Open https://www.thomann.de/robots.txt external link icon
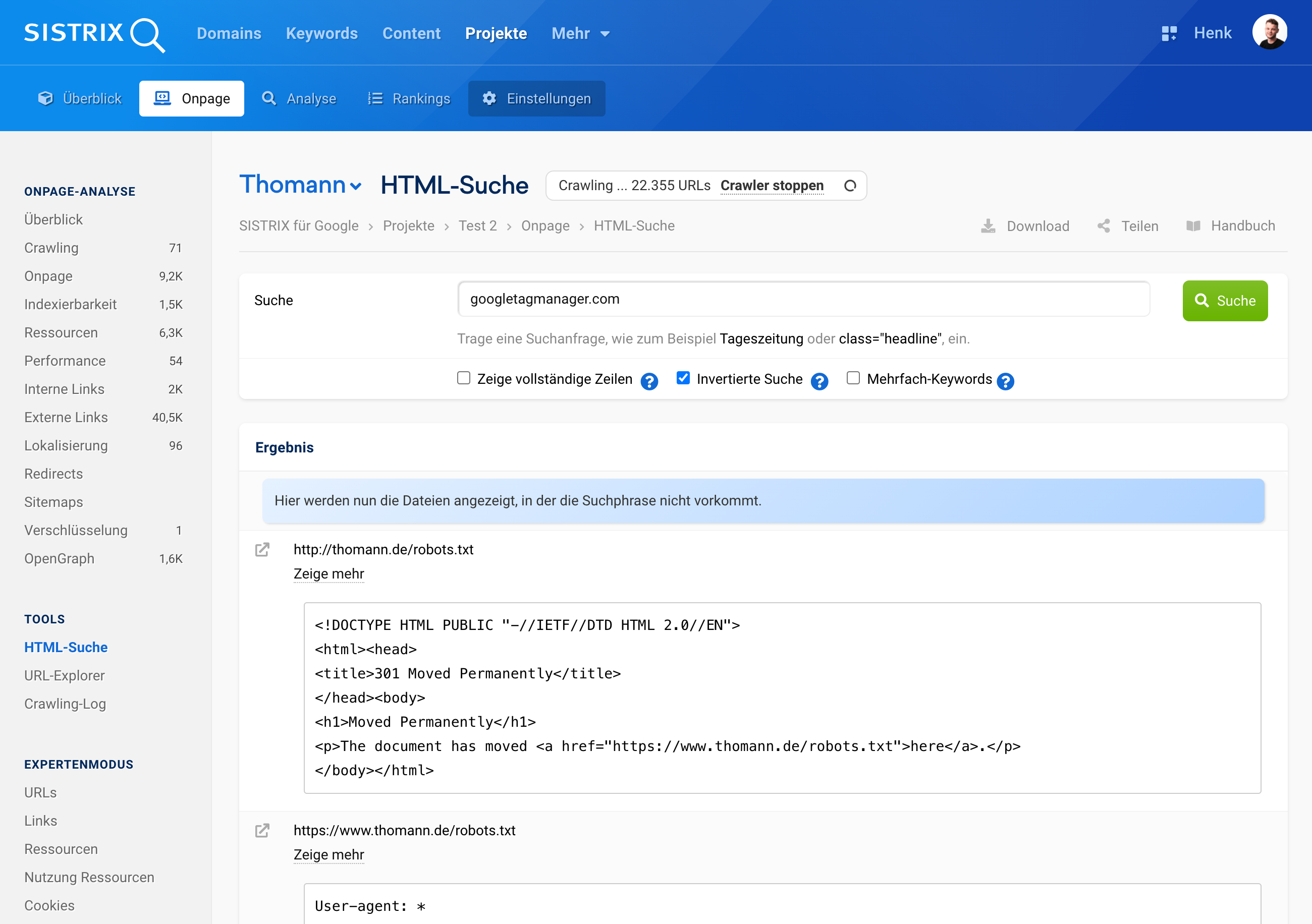The height and width of the screenshot is (924, 1312). 262,830
